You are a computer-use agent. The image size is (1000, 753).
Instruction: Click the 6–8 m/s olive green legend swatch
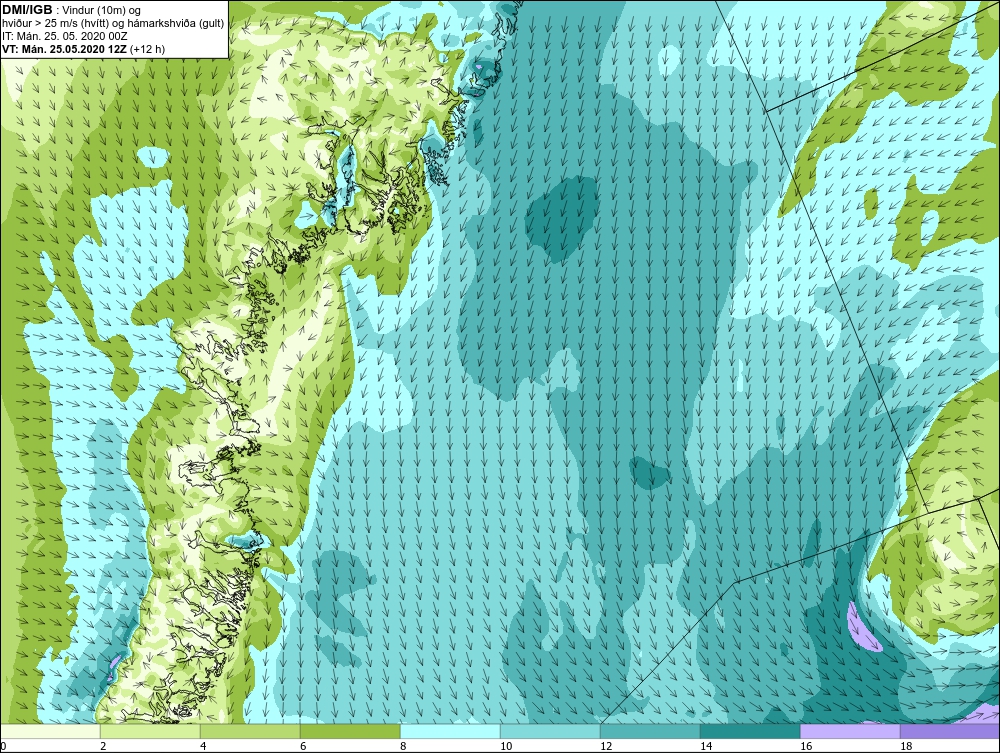point(350,731)
